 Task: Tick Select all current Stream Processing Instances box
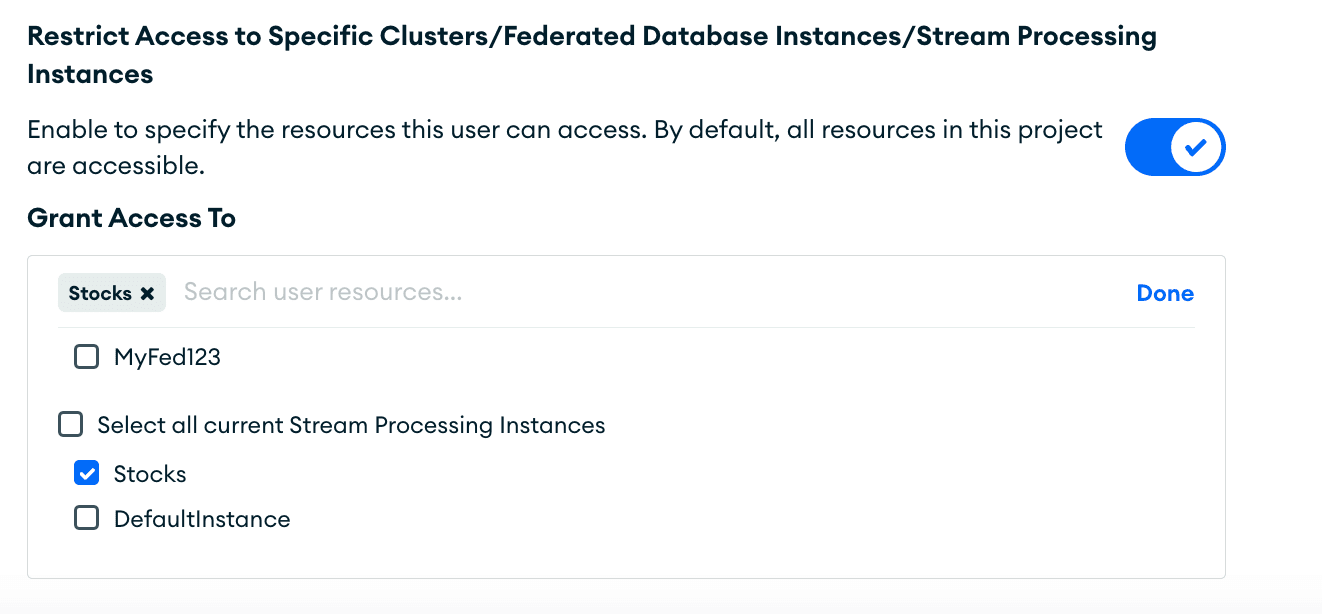click(x=70, y=425)
